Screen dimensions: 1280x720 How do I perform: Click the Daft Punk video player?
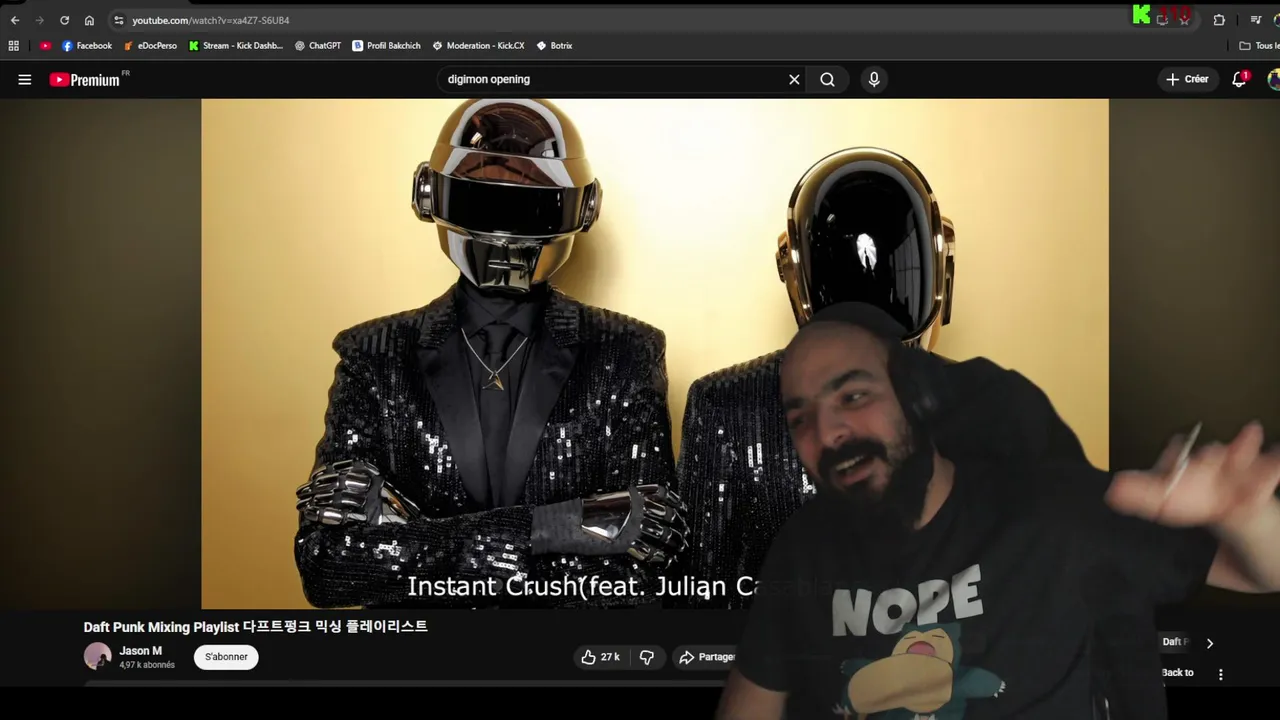click(654, 353)
